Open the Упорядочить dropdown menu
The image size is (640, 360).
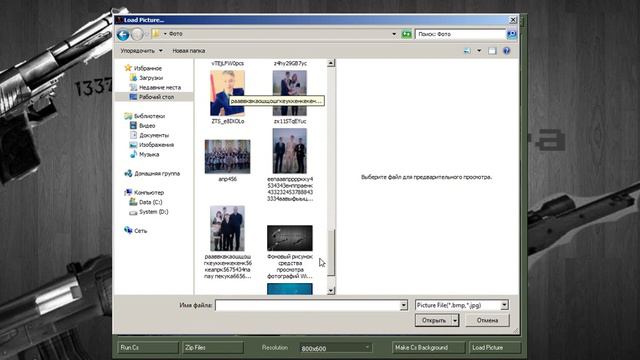(x=142, y=51)
